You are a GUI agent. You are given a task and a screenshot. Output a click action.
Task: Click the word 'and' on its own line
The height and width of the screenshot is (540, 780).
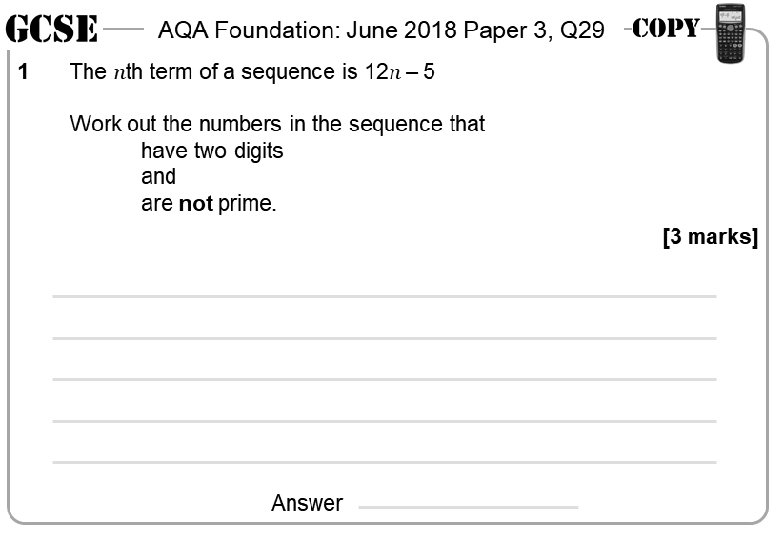(x=159, y=177)
